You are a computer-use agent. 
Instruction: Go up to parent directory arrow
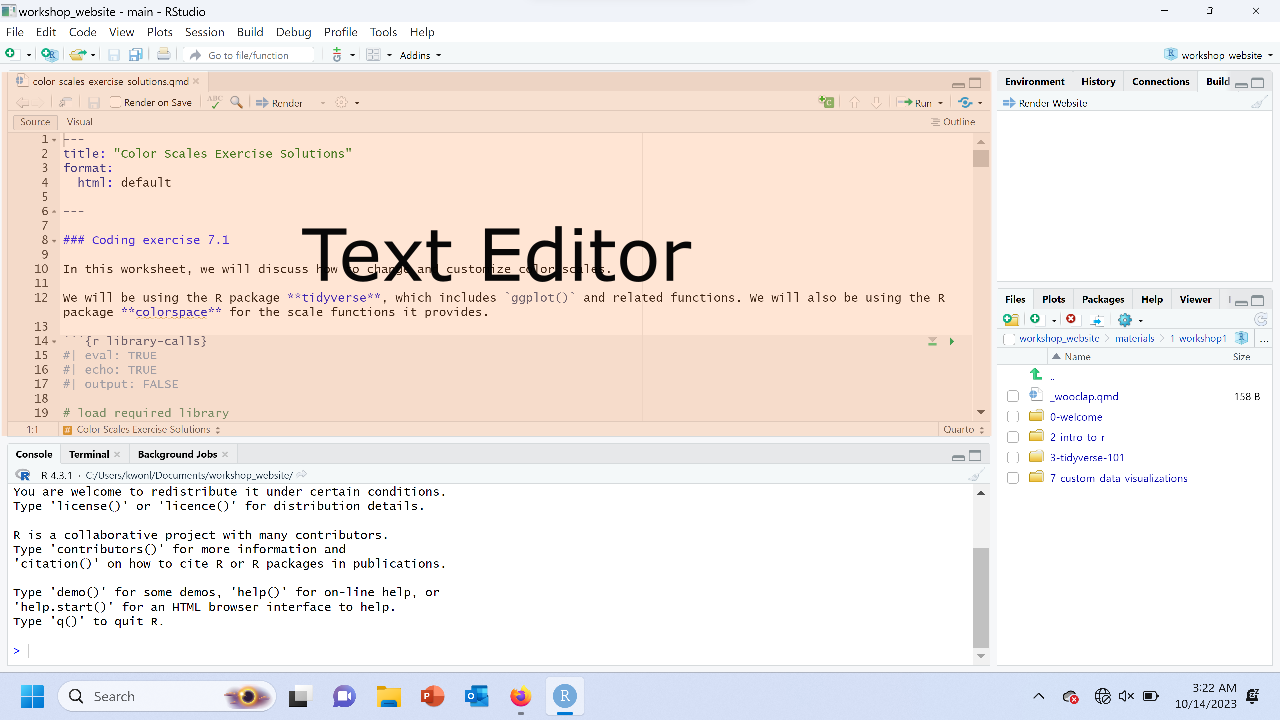(1036, 375)
